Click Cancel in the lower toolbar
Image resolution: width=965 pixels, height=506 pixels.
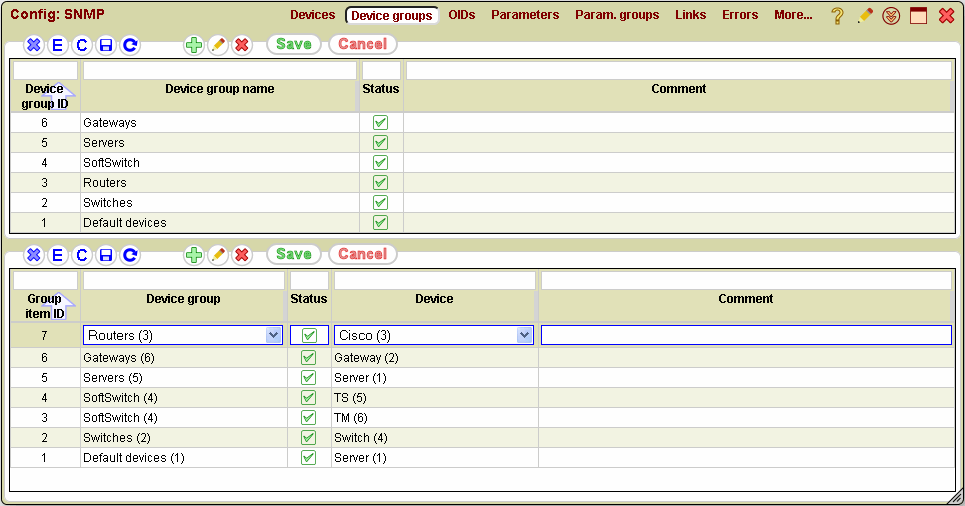362,254
